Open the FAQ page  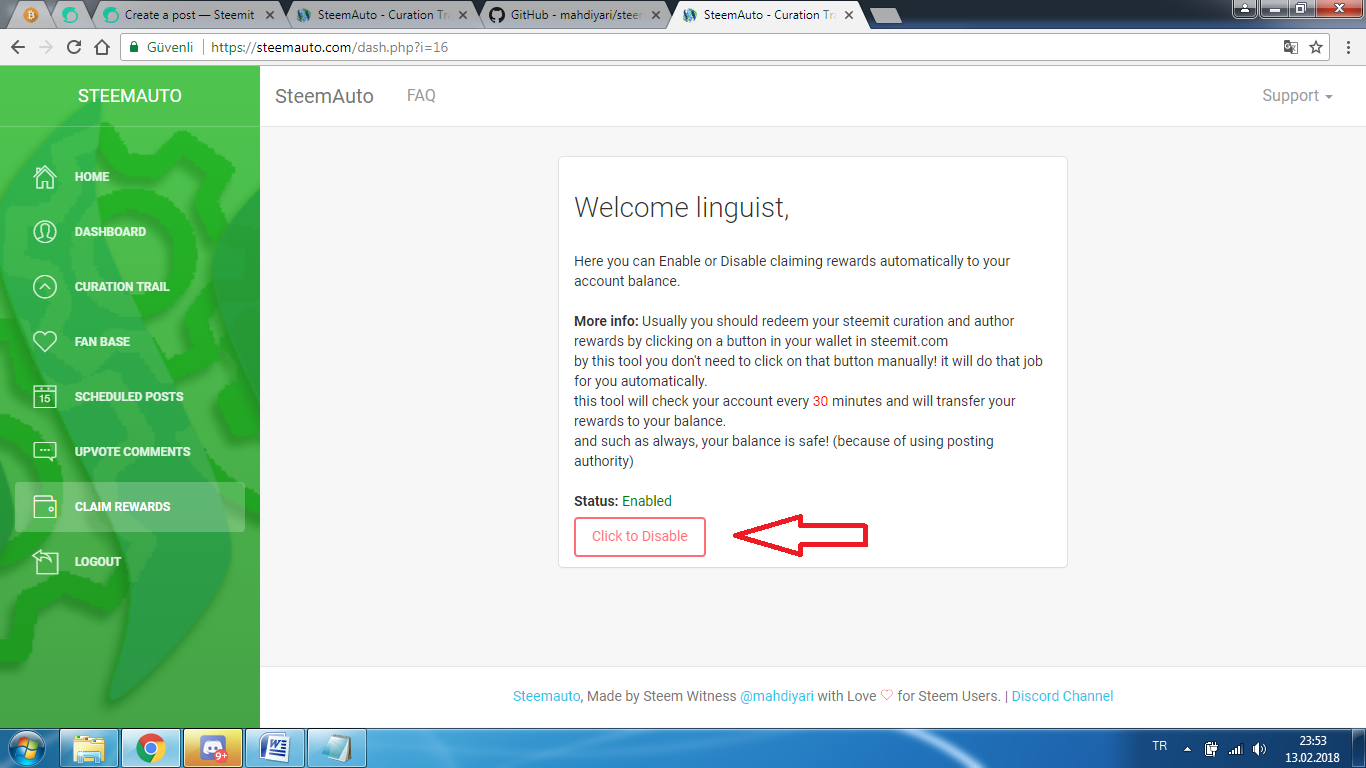point(421,96)
